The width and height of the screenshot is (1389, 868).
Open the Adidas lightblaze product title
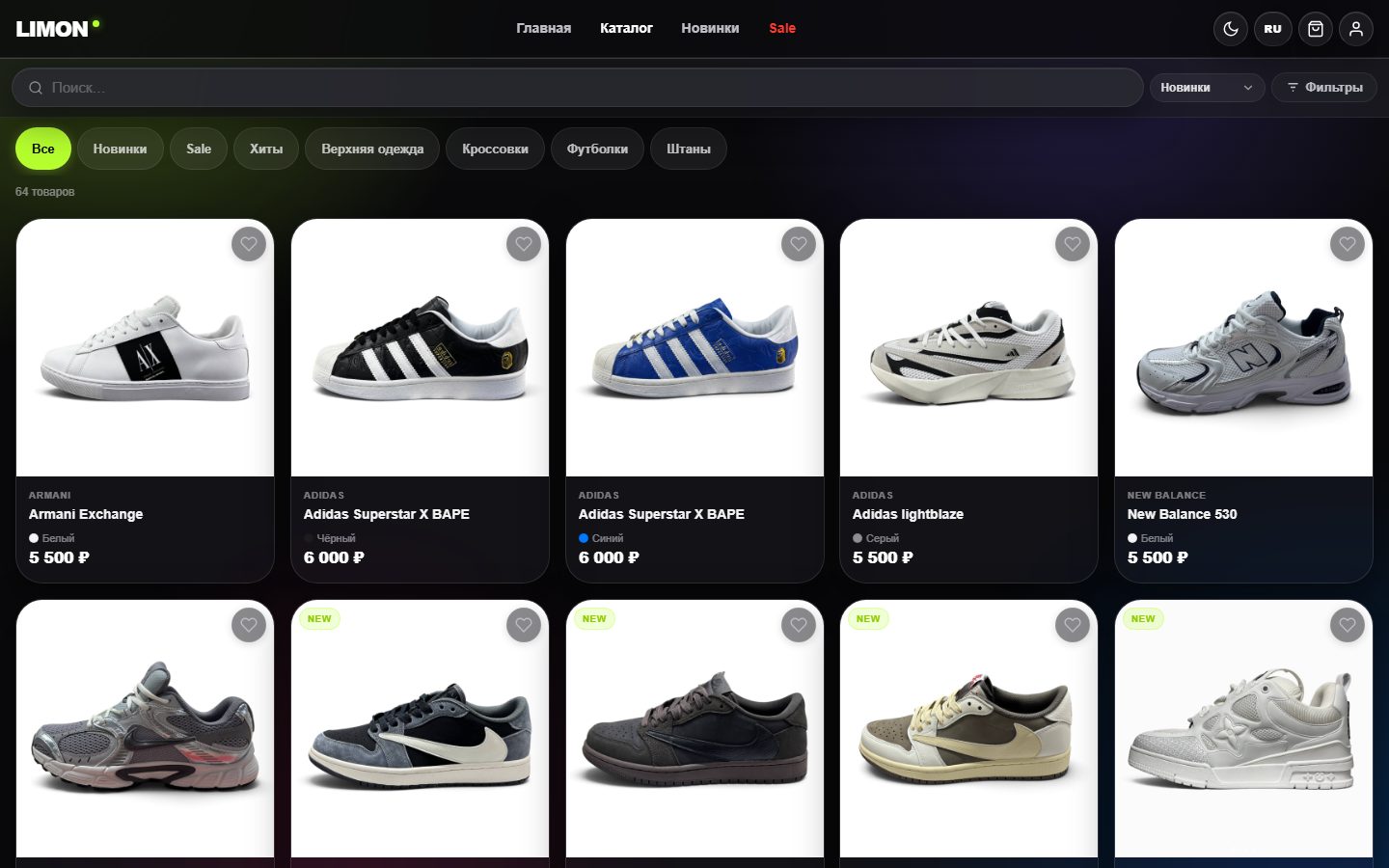point(908,515)
